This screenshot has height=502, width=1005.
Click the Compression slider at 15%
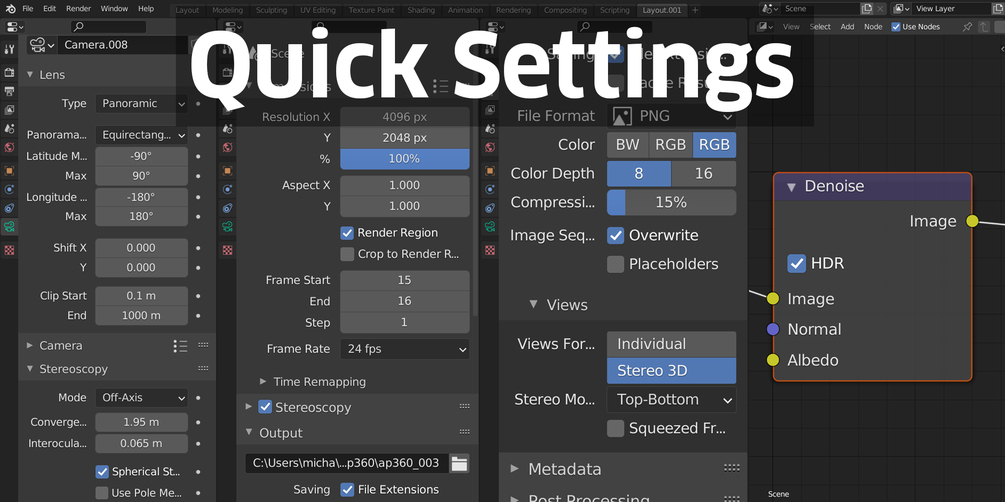click(671, 202)
